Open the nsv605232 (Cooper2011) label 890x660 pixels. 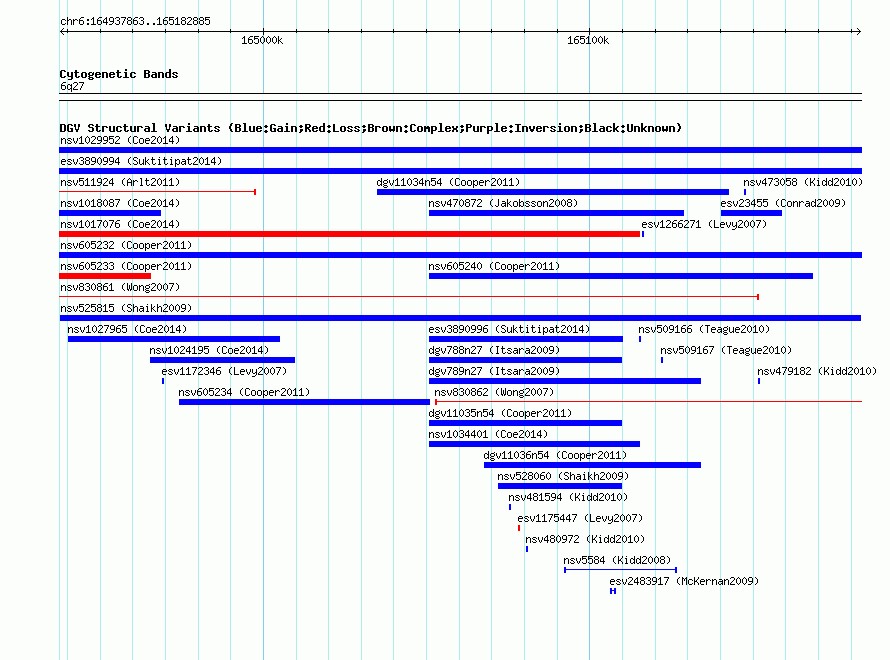(126, 245)
